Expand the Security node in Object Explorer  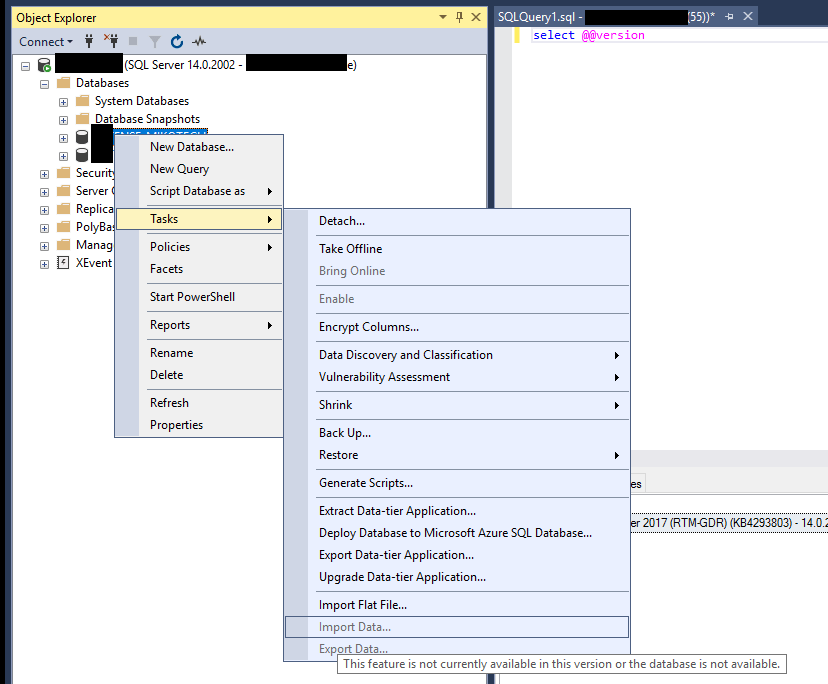pyautogui.click(x=43, y=172)
